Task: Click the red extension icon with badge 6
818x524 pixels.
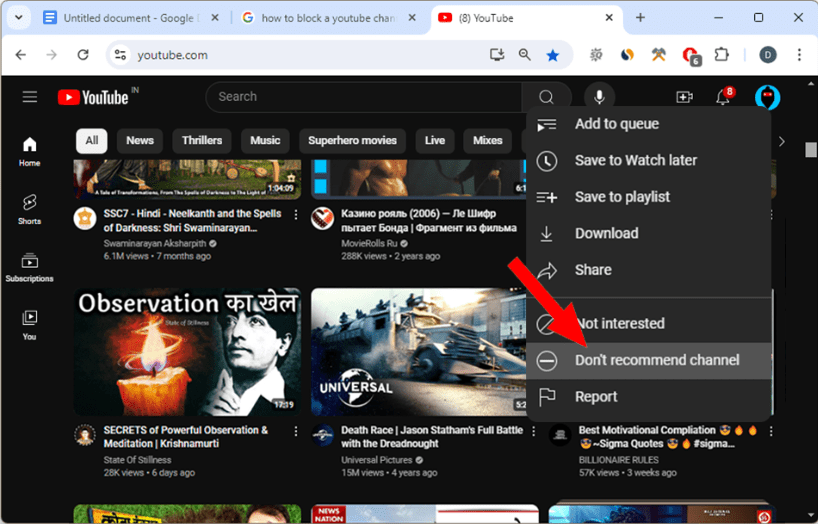Action: coord(691,55)
